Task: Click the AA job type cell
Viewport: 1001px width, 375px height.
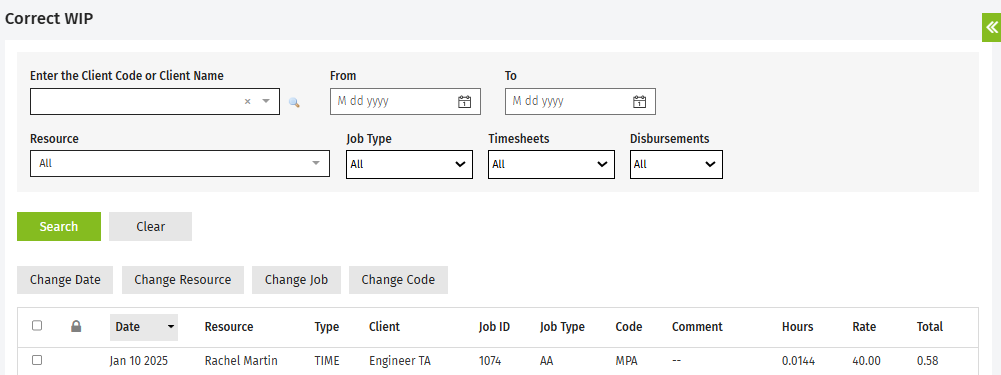Action: [x=546, y=361]
